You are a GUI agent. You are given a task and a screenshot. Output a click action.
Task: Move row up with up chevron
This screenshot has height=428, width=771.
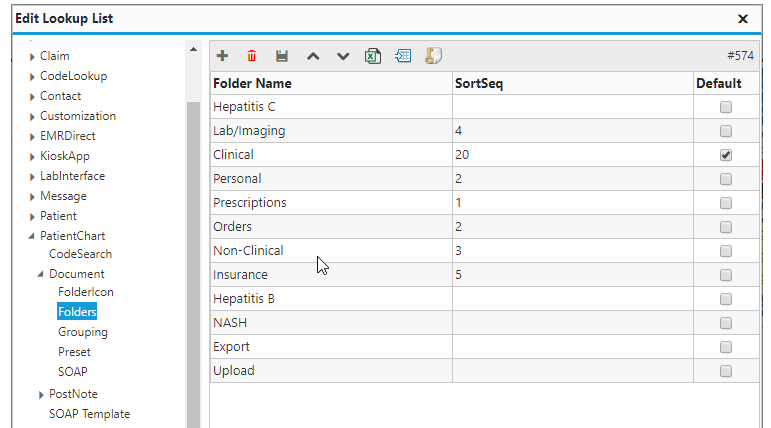pos(313,56)
